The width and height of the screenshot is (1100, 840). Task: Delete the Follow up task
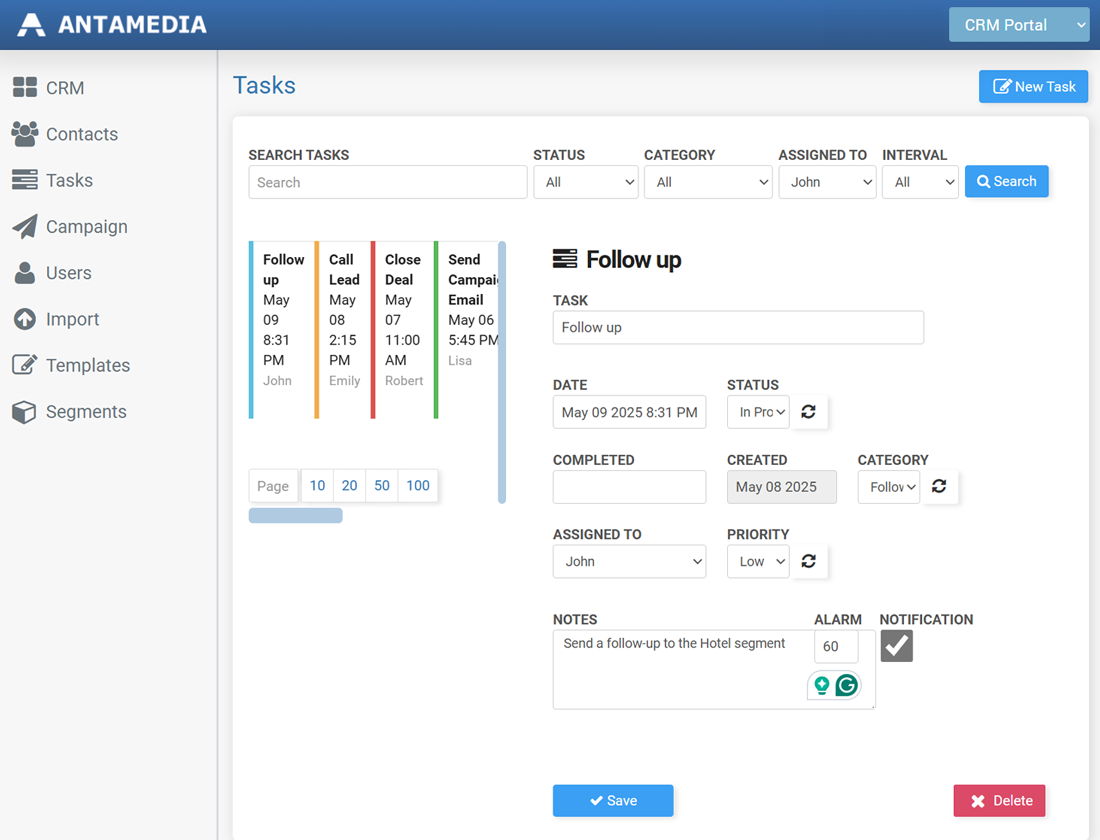click(x=999, y=801)
